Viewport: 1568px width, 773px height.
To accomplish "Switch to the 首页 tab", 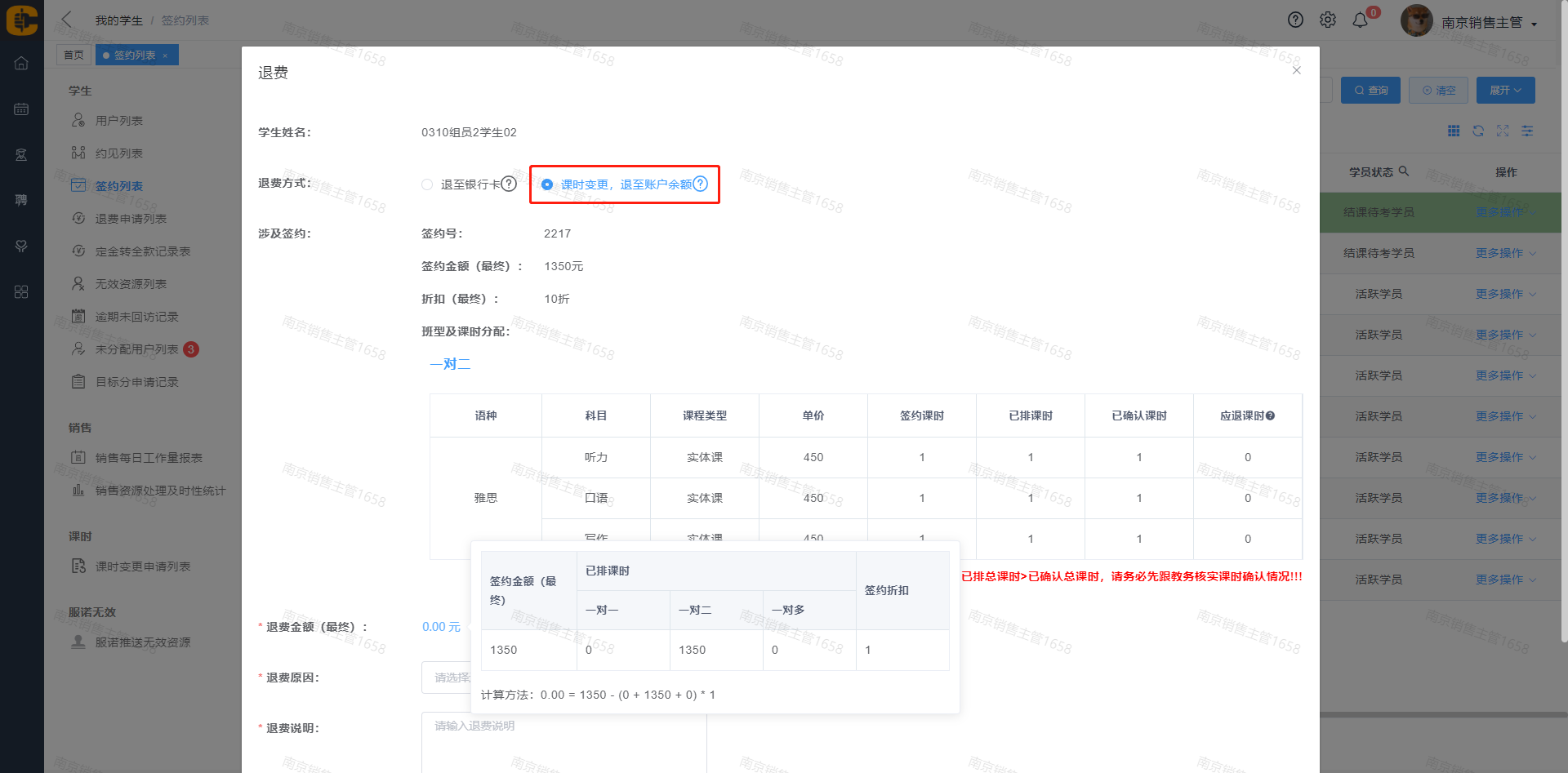I will [73, 56].
